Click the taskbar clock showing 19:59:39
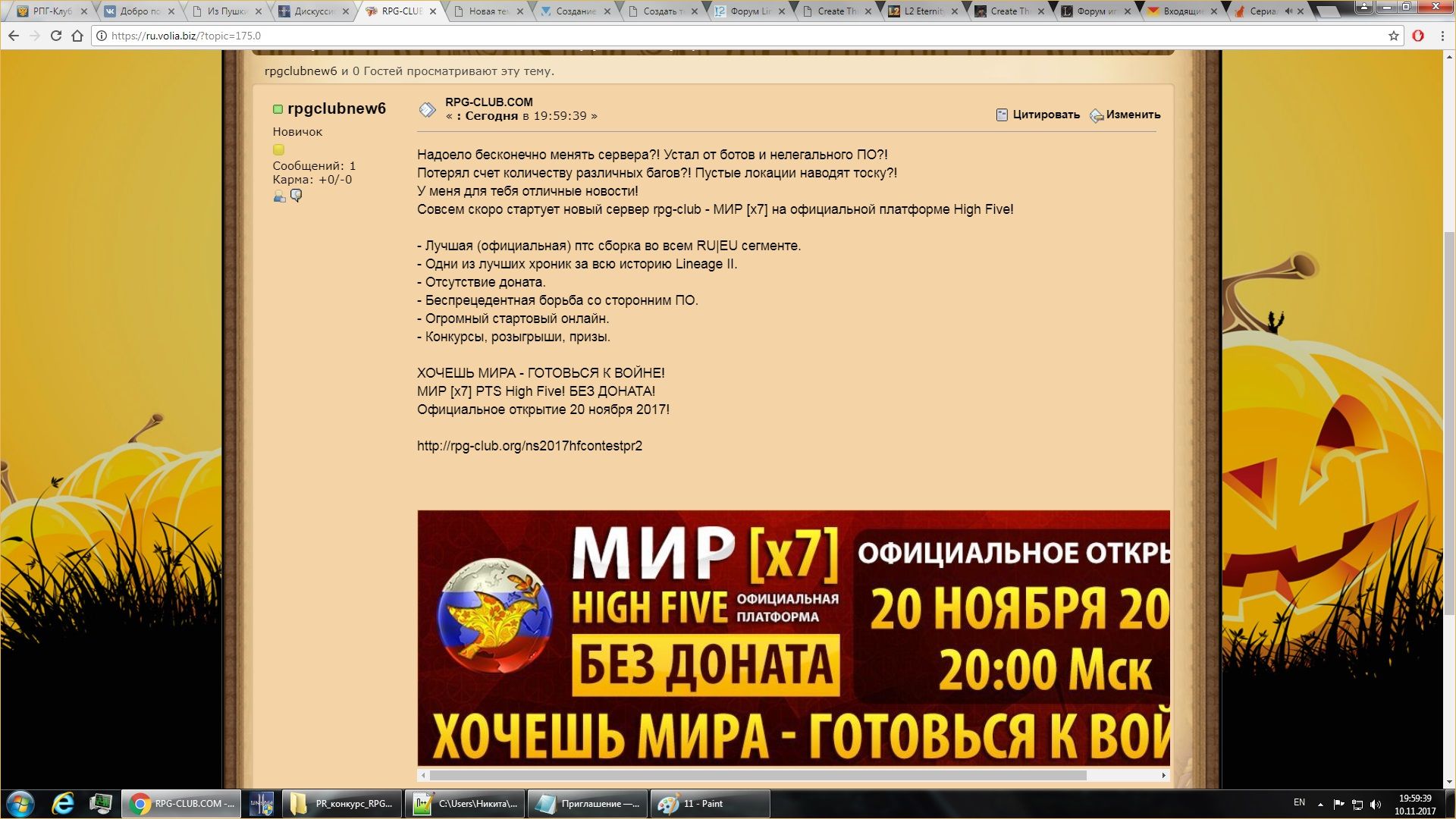 coord(1415,805)
